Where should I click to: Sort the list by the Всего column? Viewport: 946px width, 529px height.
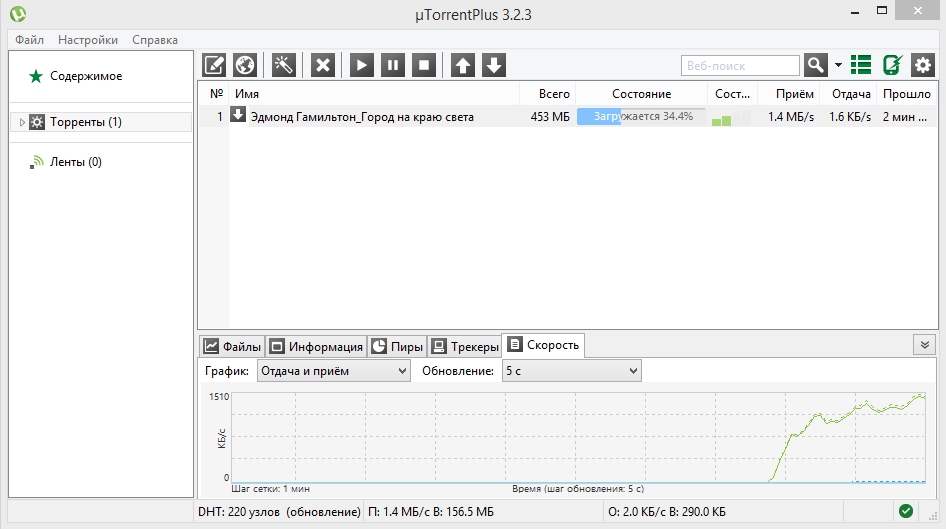point(554,93)
